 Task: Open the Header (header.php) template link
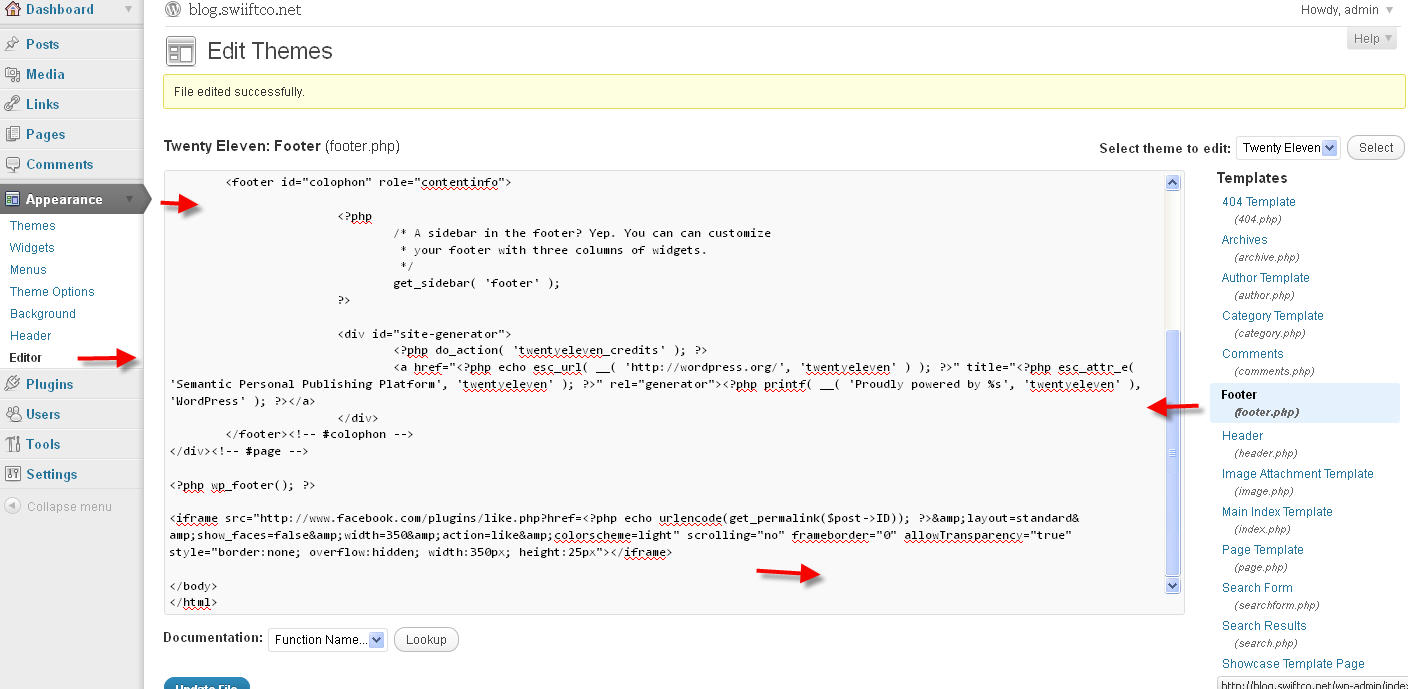(1242, 435)
